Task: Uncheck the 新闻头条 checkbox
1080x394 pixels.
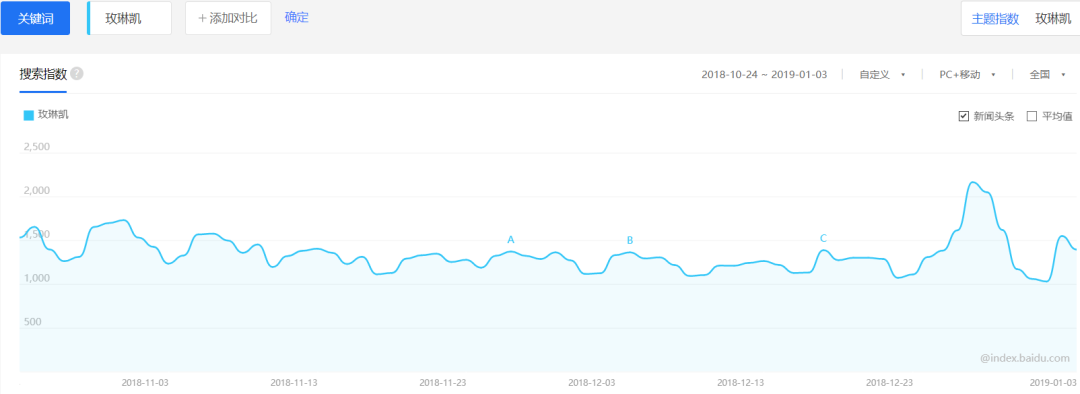Action: (964, 116)
